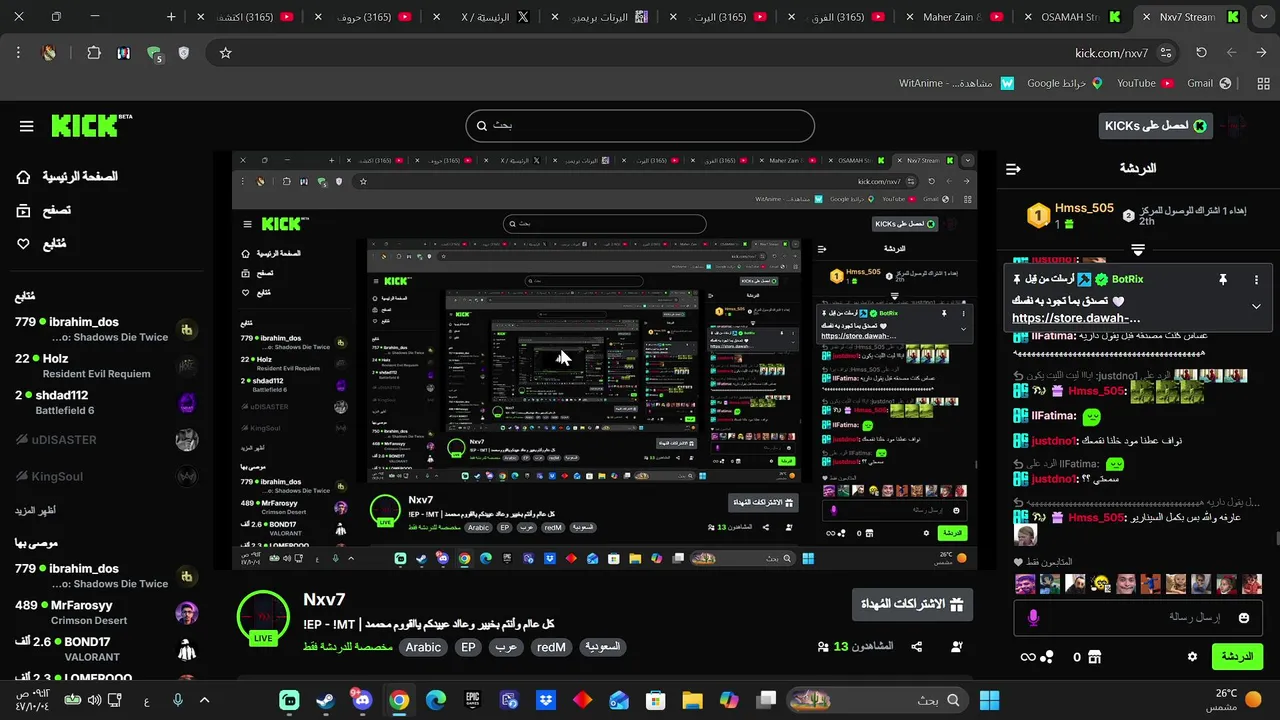Open Steam from the taskbar

325,700
